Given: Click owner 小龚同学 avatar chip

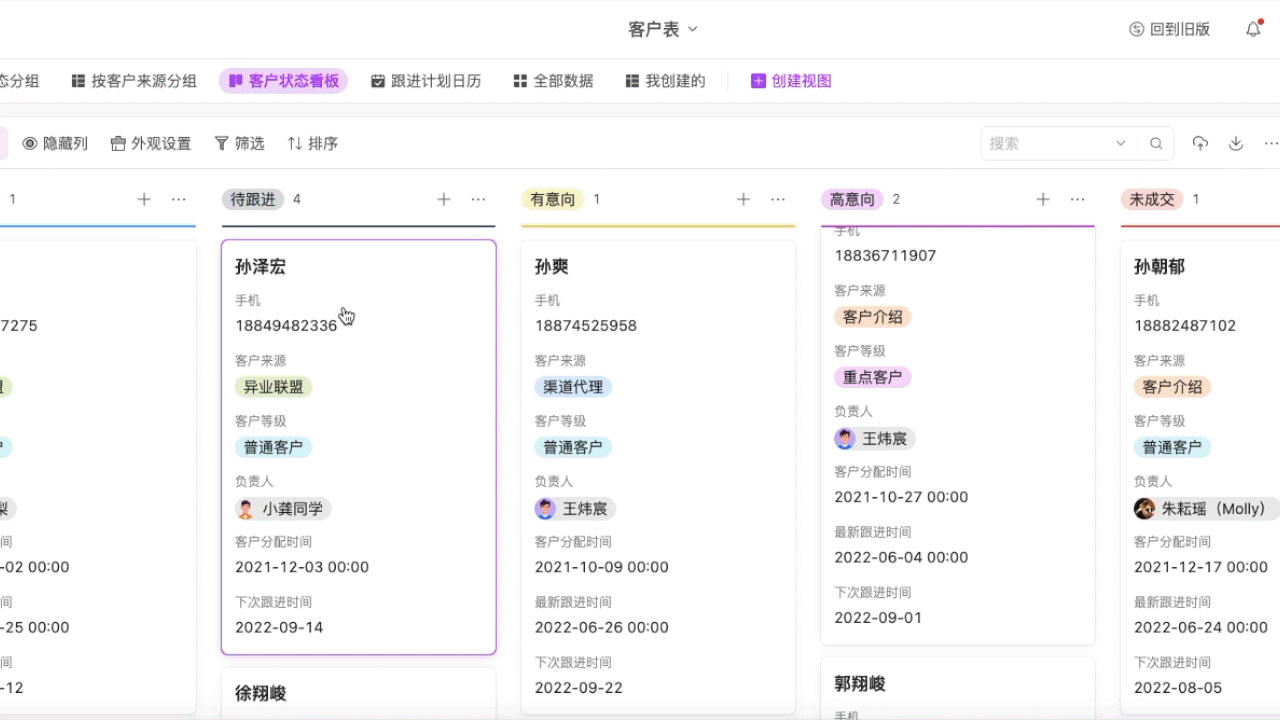Looking at the screenshot, I should [283, 509].
